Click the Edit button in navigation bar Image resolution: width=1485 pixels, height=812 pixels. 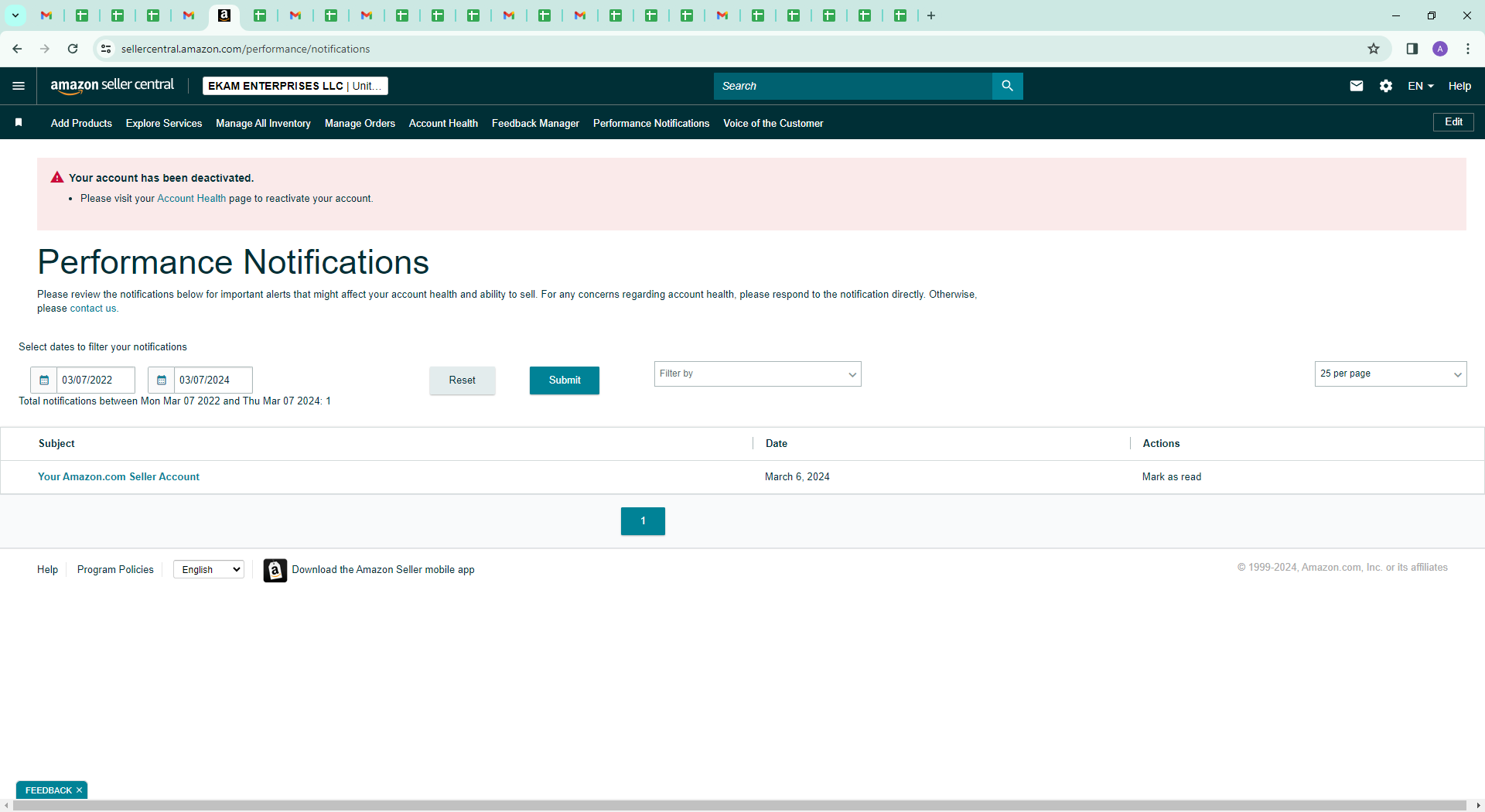point(1453,122)
